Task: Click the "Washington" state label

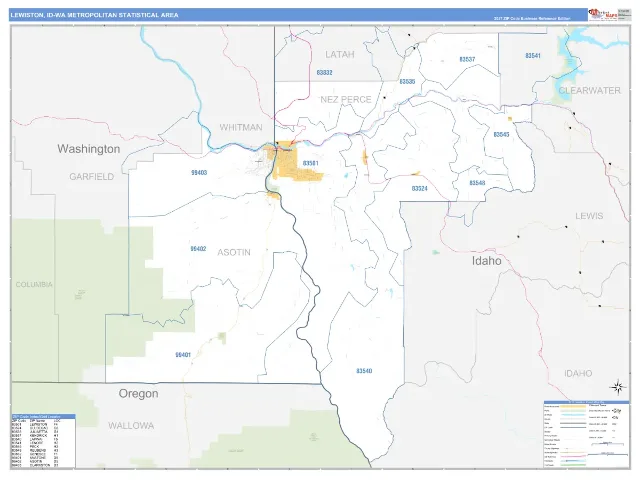Action: 89,149
